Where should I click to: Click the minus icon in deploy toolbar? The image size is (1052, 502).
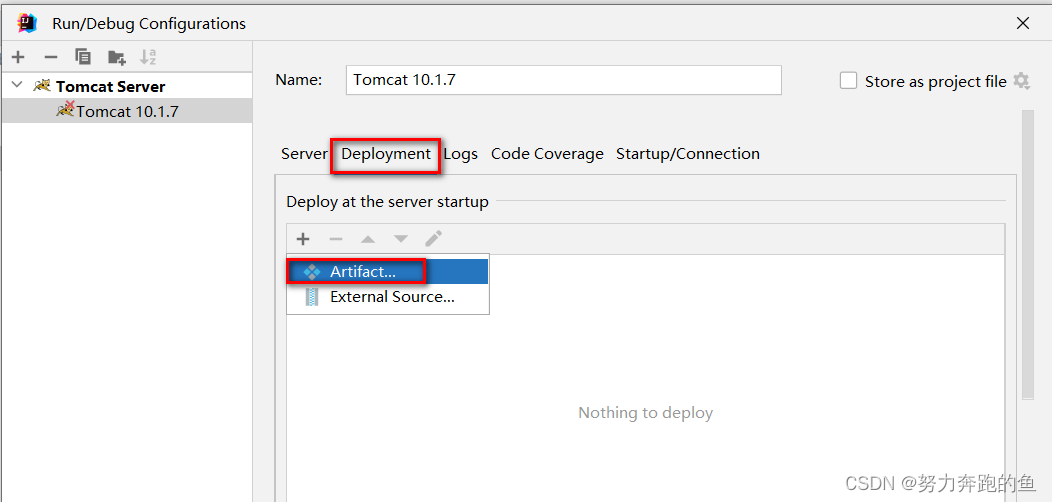(x=336, y=238)
